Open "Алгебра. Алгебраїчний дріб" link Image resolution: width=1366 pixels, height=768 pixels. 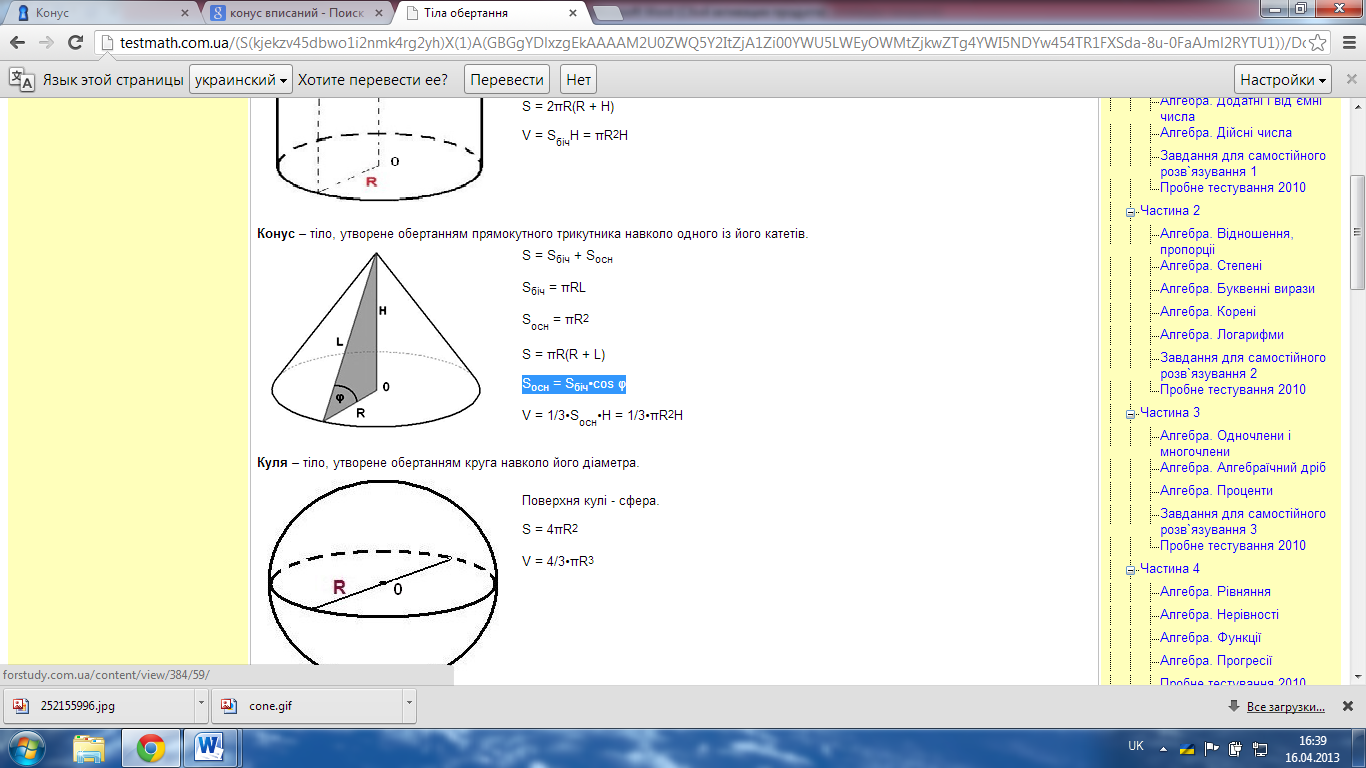pos(1243,467)
